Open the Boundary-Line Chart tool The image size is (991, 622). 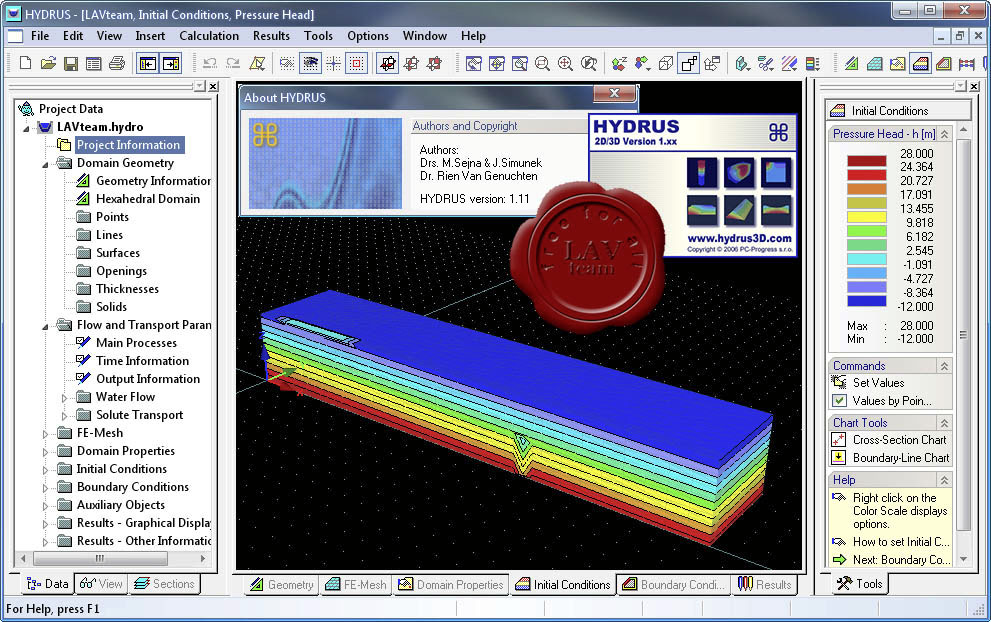[901, 457]
